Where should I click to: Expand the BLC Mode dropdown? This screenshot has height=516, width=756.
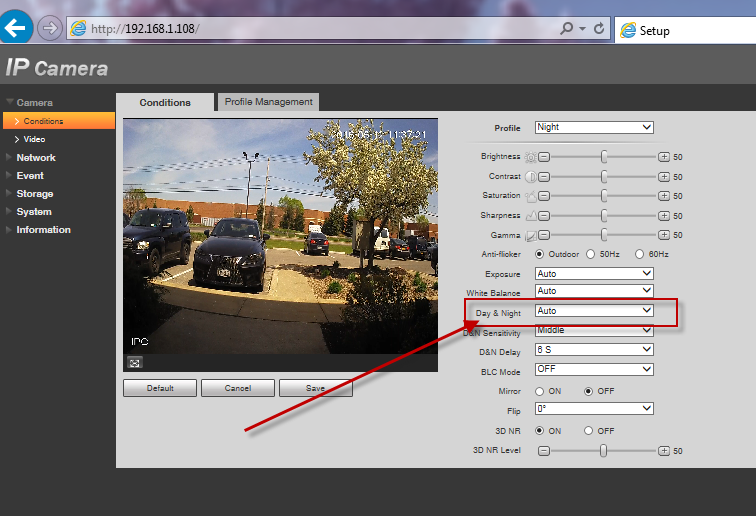[594, 369]
